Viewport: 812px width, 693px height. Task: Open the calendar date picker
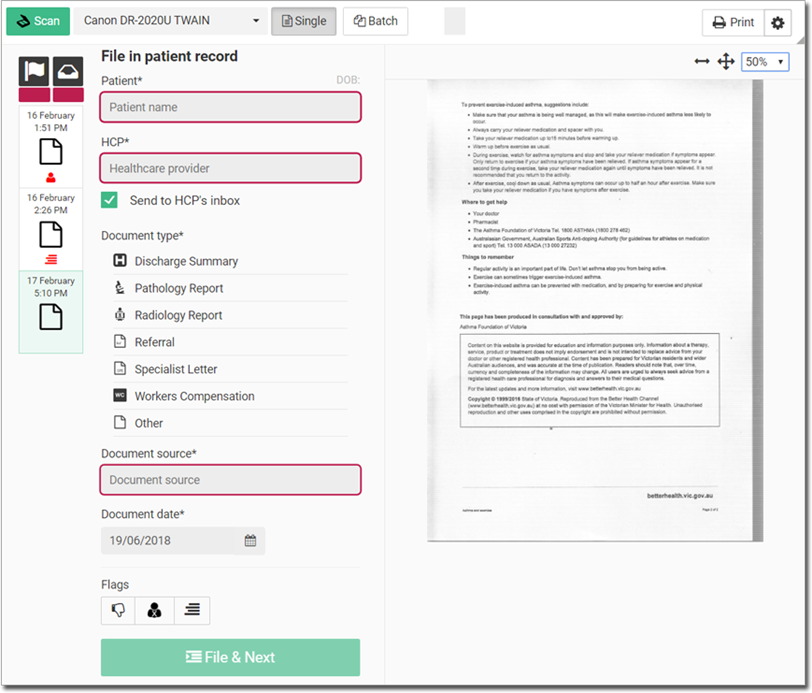coord(250,540)
